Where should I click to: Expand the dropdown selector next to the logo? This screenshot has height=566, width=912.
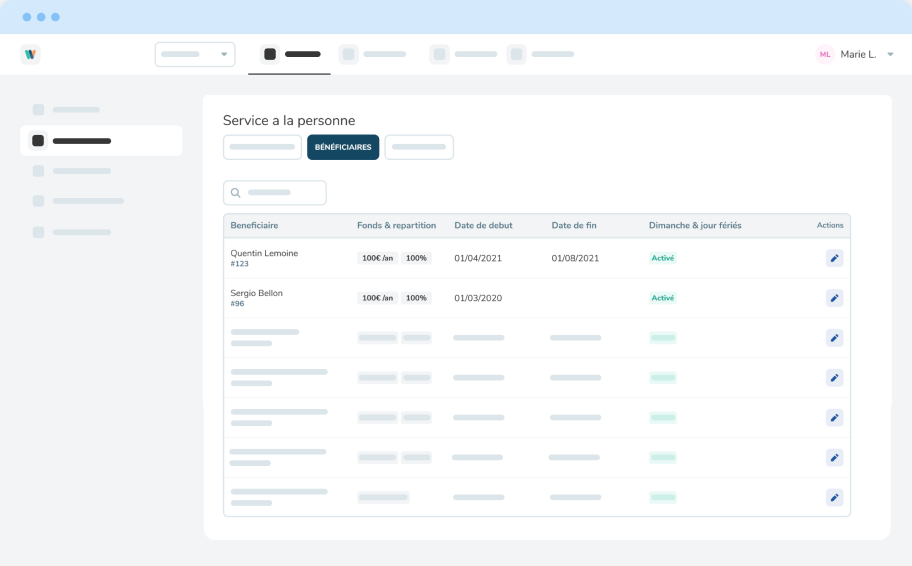[224, 54]
